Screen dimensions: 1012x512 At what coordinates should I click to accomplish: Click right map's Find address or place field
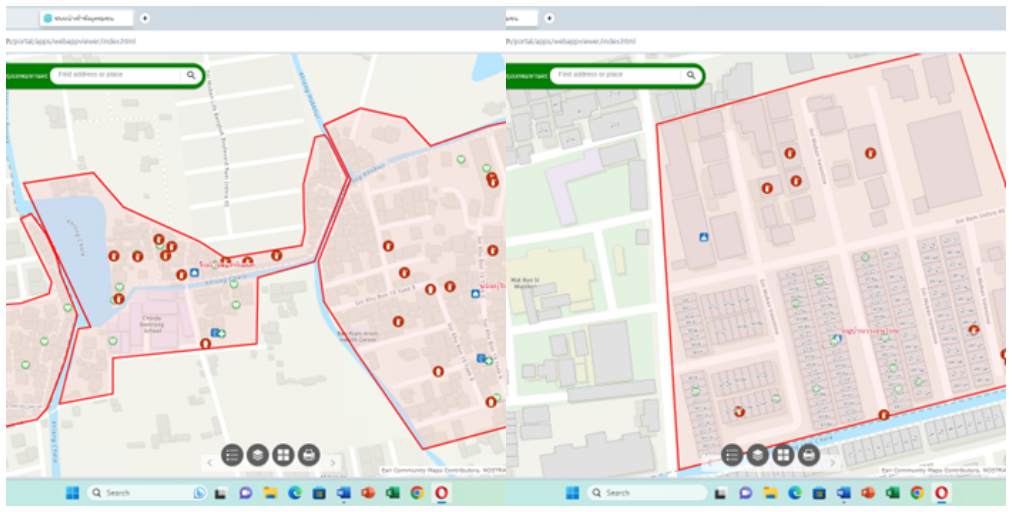[615, 75]
